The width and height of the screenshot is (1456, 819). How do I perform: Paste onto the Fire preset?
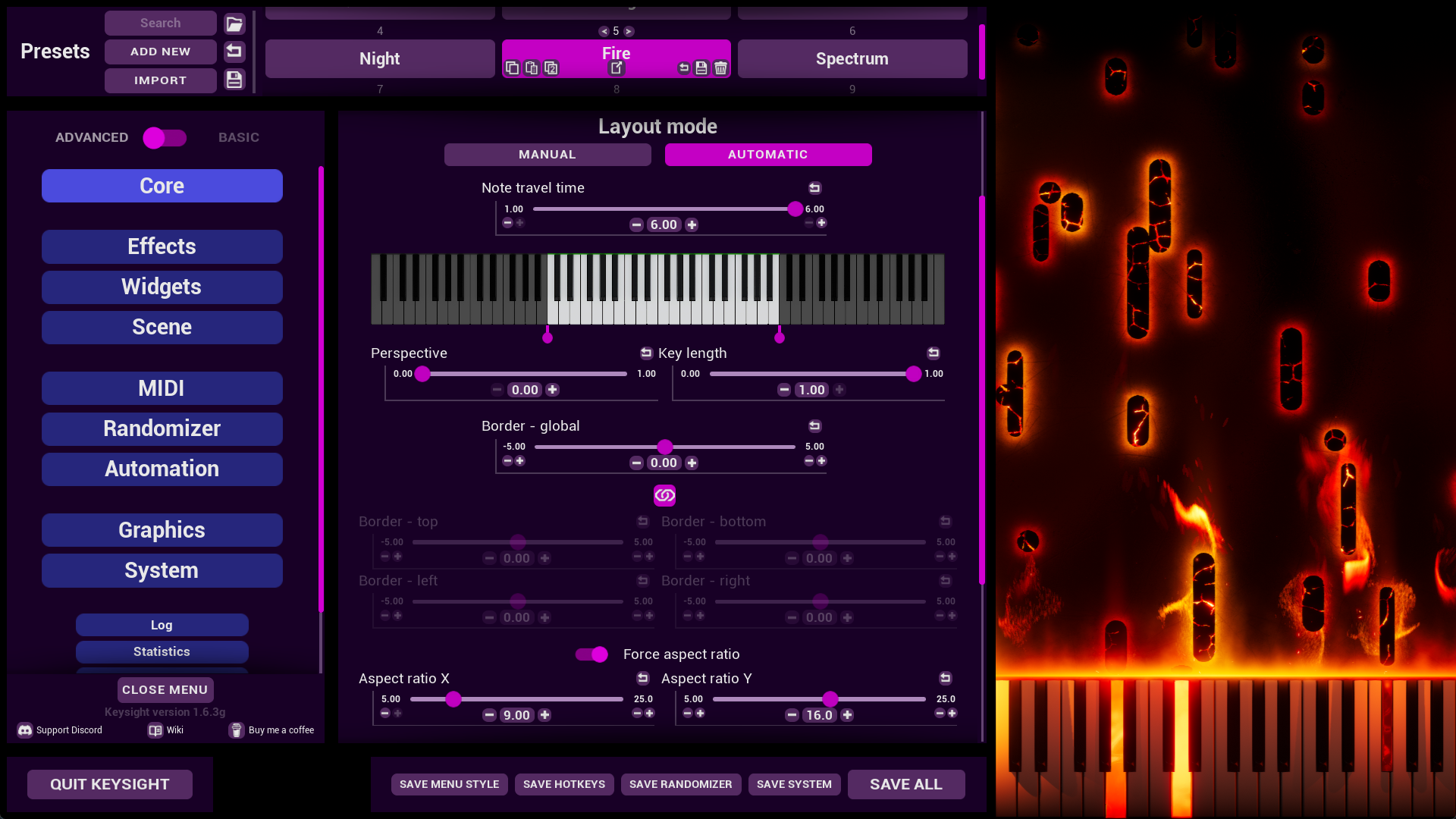pos(532,68)
